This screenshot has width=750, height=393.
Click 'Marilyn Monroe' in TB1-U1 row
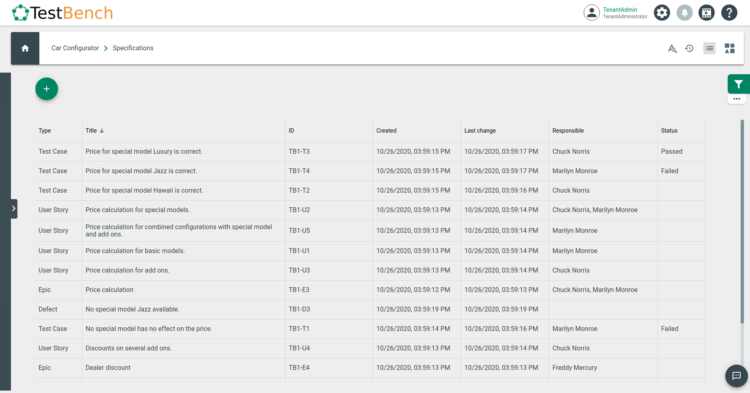coord(574,251)
